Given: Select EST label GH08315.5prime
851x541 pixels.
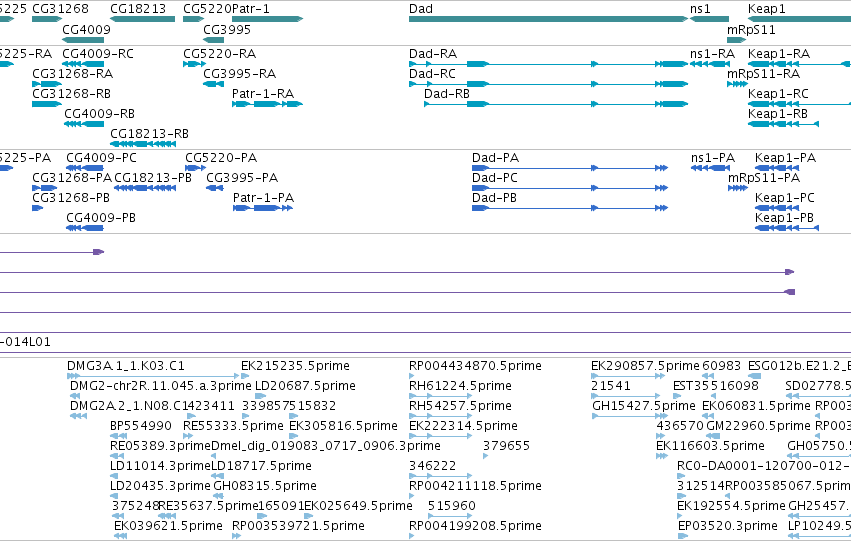Looking at the screenshot, I should [265, 487].
